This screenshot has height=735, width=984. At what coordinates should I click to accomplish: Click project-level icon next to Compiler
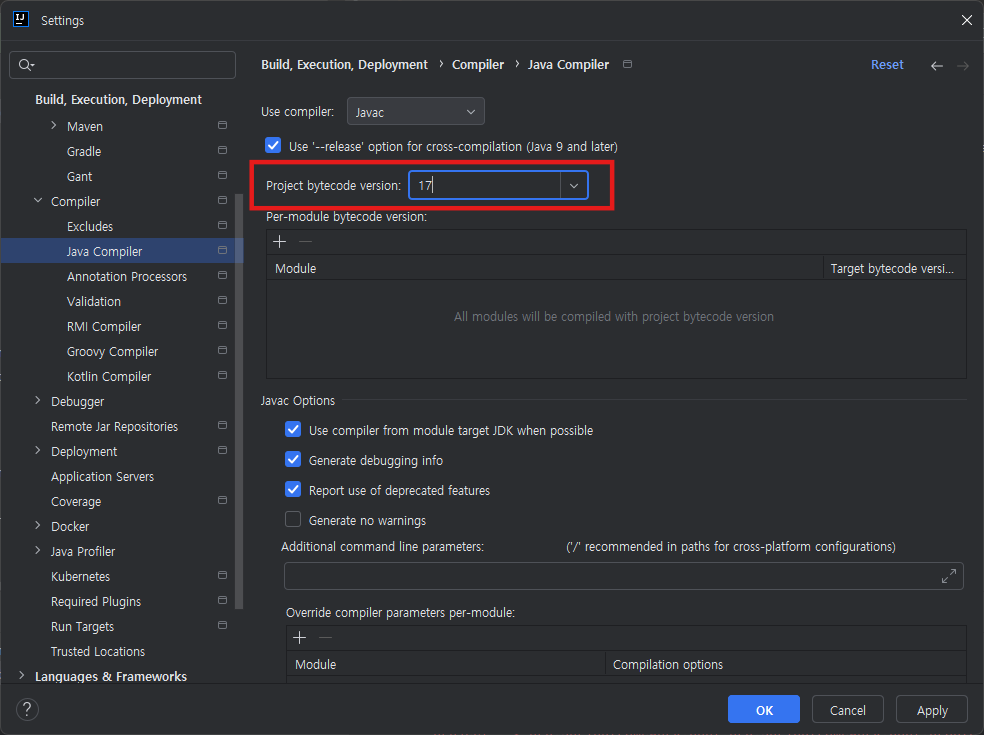pos(222,201)
